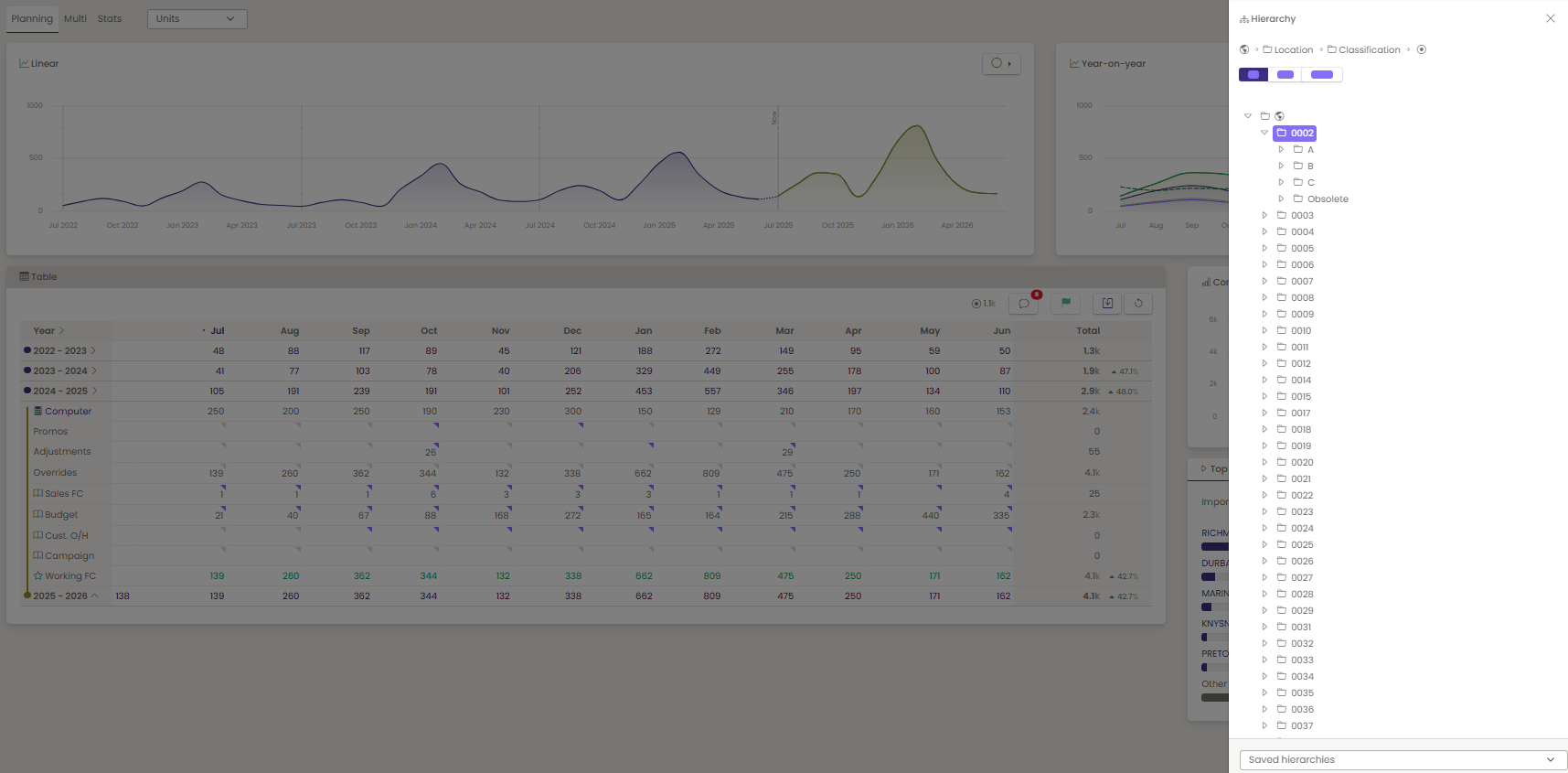Expand folder A under 0002
The image size is (1568, 773).
coord(1281,149)
